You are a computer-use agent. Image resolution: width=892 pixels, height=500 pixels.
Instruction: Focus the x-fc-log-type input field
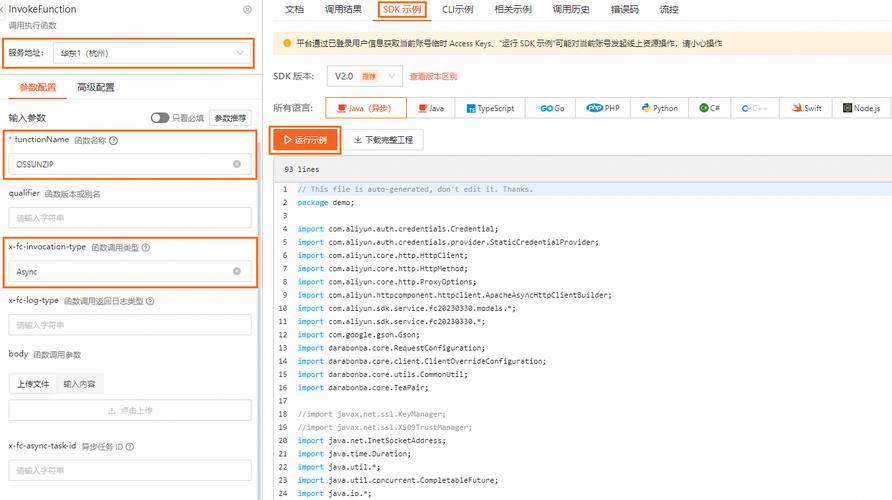tap(130, 325)
